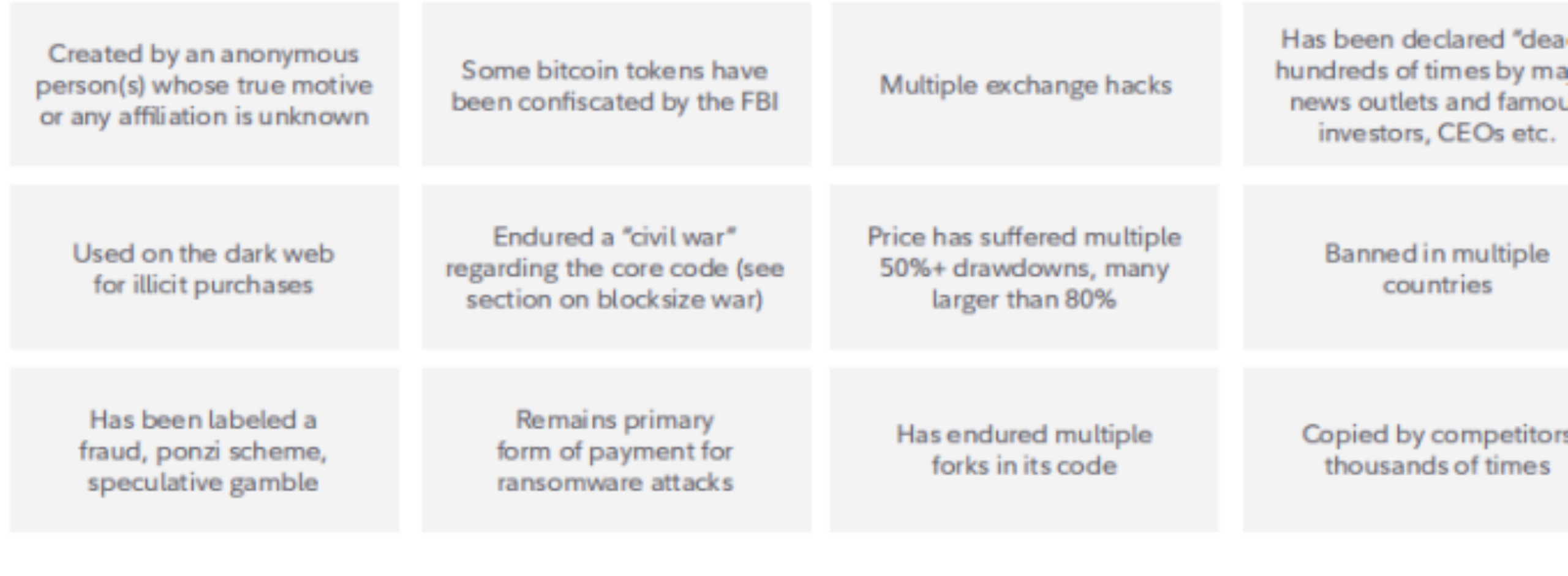1568x576 pixels.
Task: Select the "Has been declared dead" card
Action: (1406, 84)
